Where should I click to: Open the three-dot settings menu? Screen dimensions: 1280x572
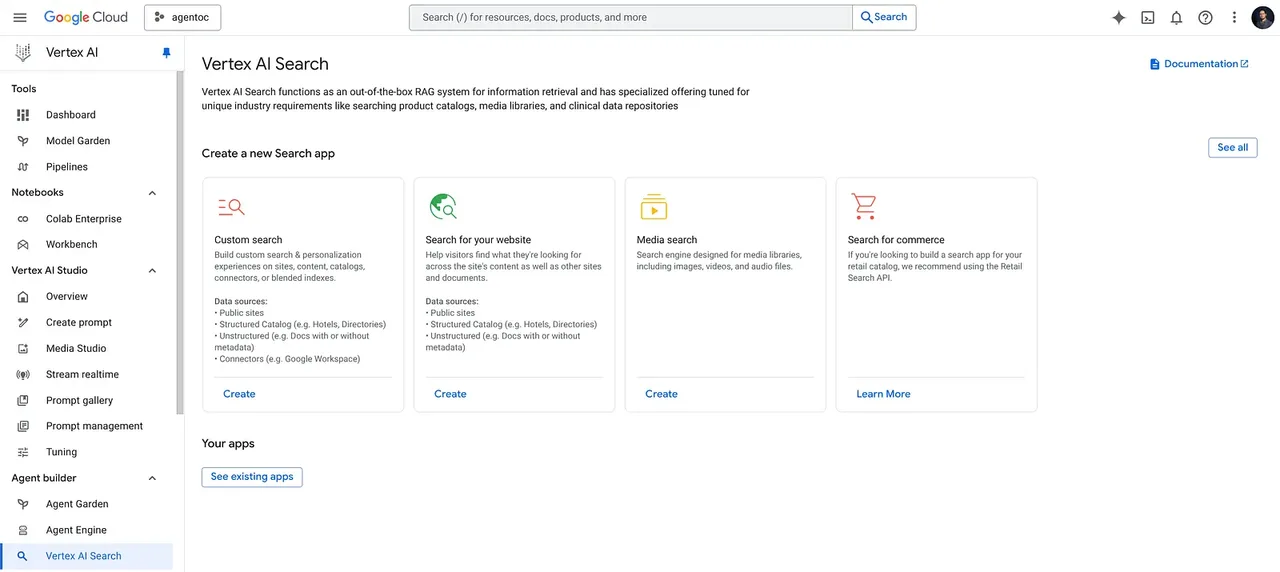1234,17
